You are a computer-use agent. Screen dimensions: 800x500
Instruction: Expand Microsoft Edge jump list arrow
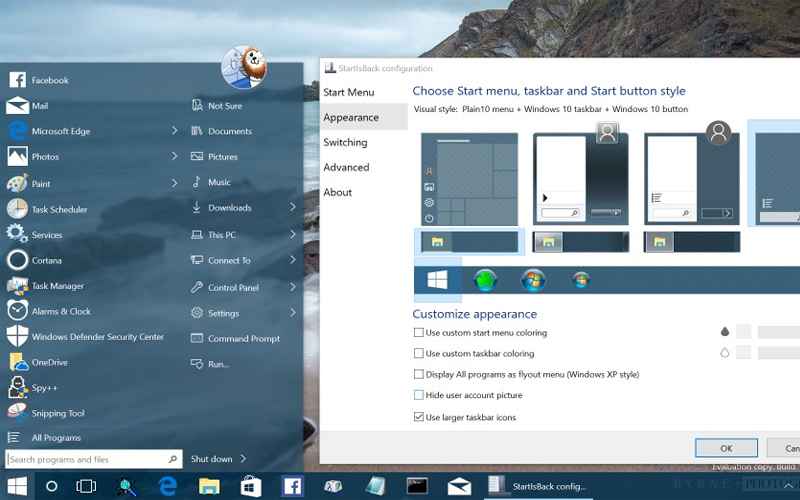click(174, 131)
